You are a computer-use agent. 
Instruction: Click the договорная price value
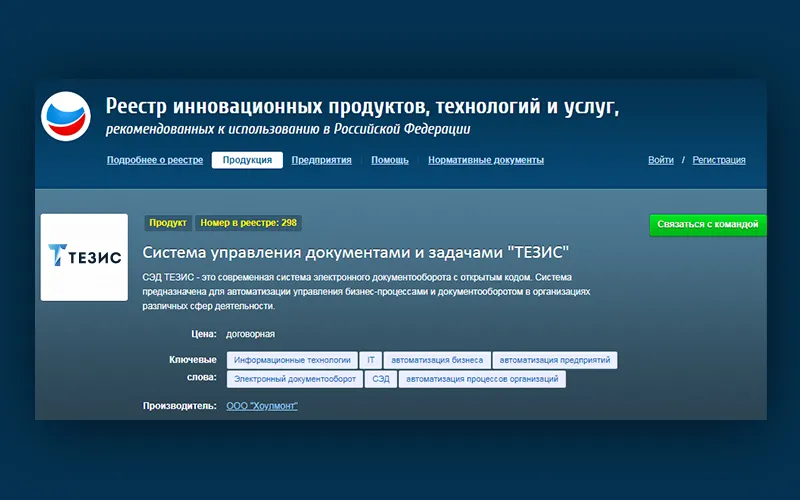pos(251,334)
